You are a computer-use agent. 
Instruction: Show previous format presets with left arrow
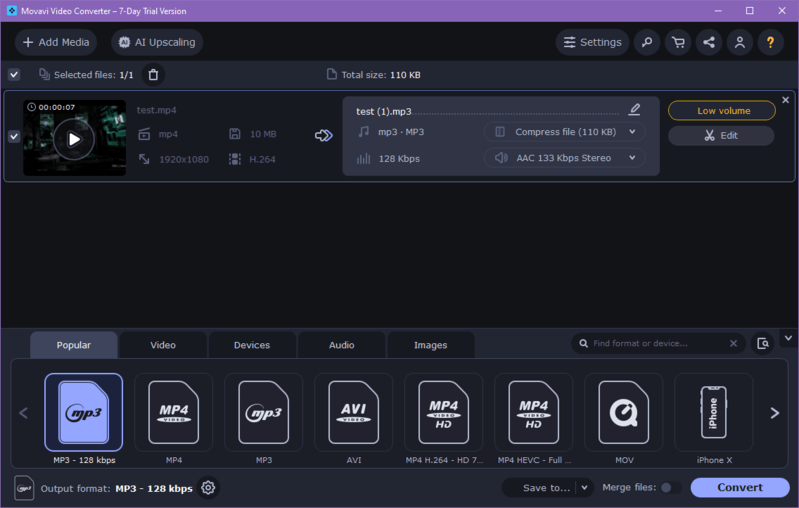click(x=23, y=413)
